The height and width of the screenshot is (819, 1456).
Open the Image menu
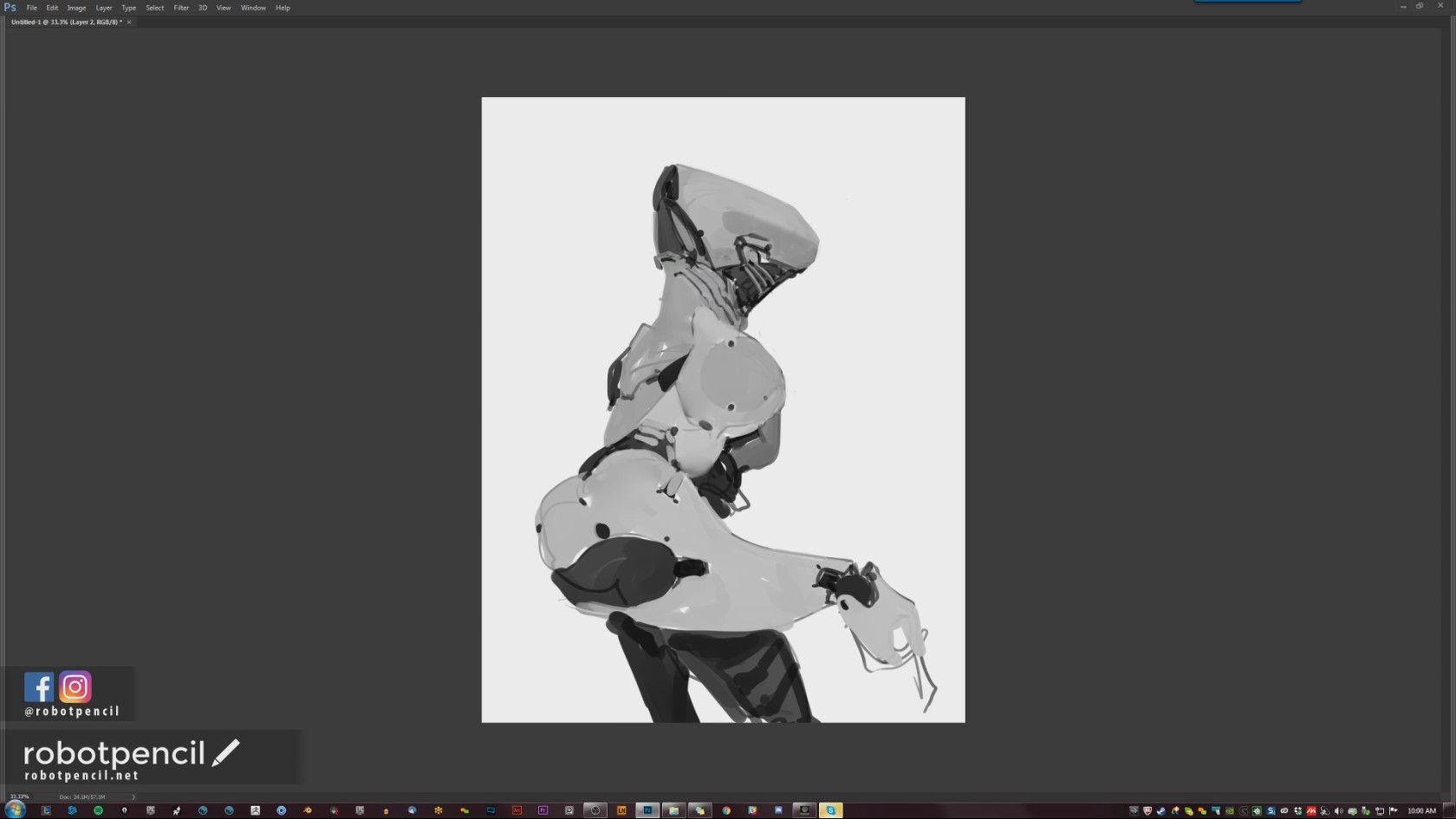click(76, 8)
